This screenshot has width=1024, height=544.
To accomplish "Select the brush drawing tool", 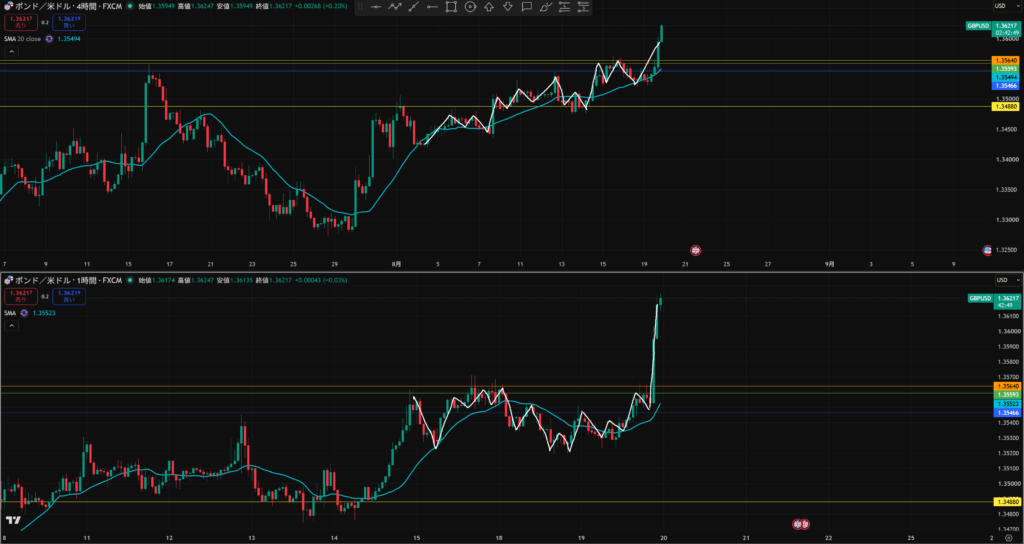I will (546, 7).
